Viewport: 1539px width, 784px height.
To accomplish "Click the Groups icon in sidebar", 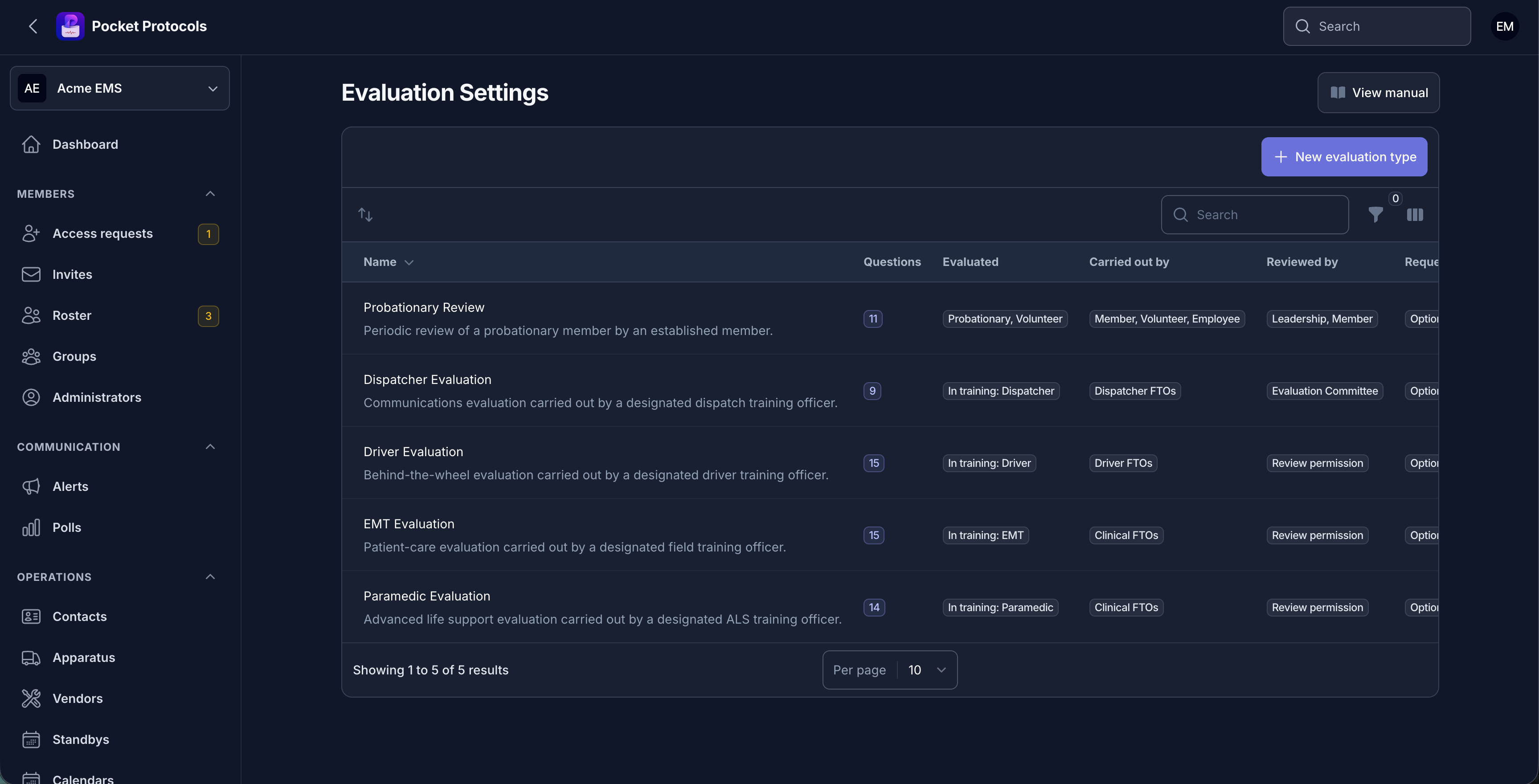I will point(31,356).
